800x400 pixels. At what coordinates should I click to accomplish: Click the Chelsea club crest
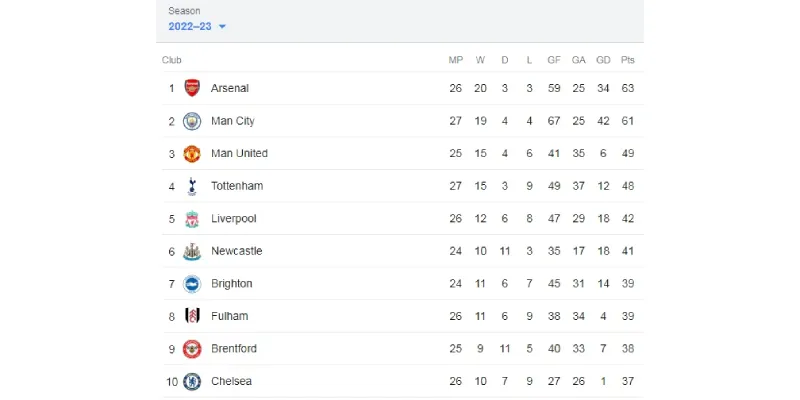point(192,382)
